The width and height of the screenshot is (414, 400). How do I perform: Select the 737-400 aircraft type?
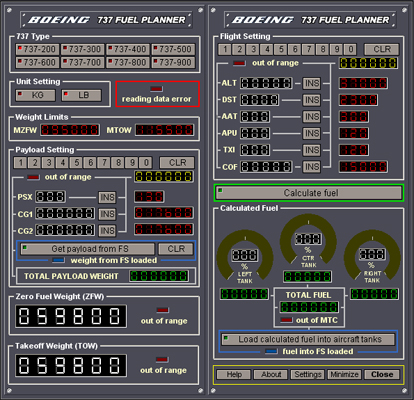tap(128, 49)
